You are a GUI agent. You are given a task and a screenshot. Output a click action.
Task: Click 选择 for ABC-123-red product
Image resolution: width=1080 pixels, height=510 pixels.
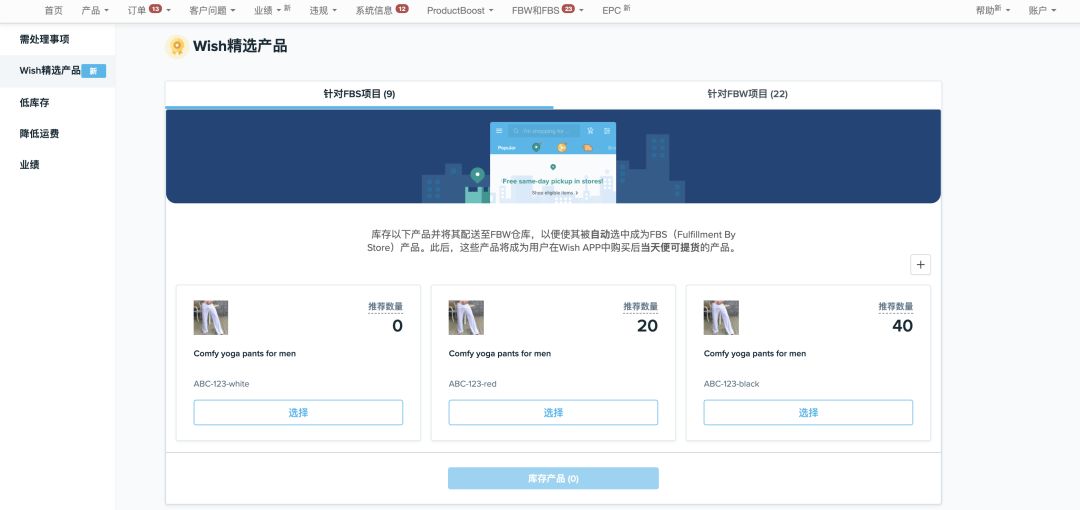pyautogui.click(x=553, y=413)
